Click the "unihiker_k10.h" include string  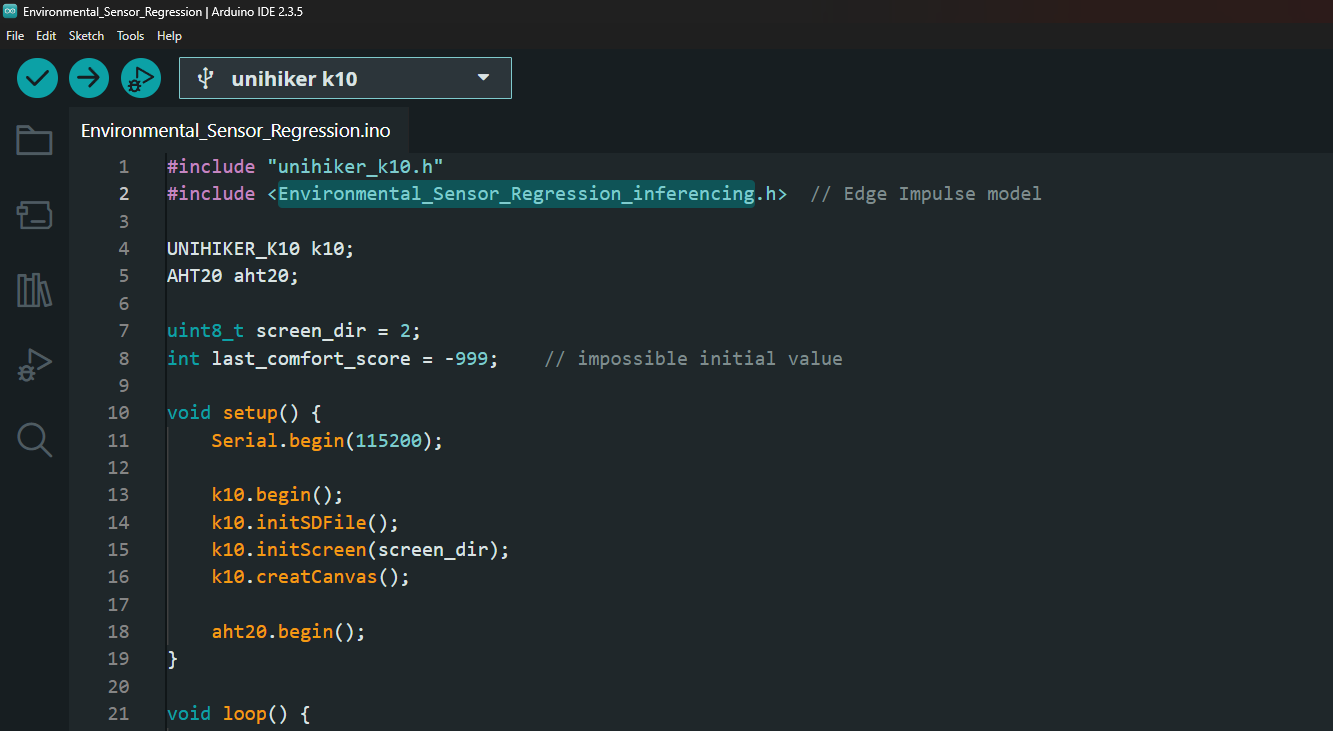click(355, 166)
